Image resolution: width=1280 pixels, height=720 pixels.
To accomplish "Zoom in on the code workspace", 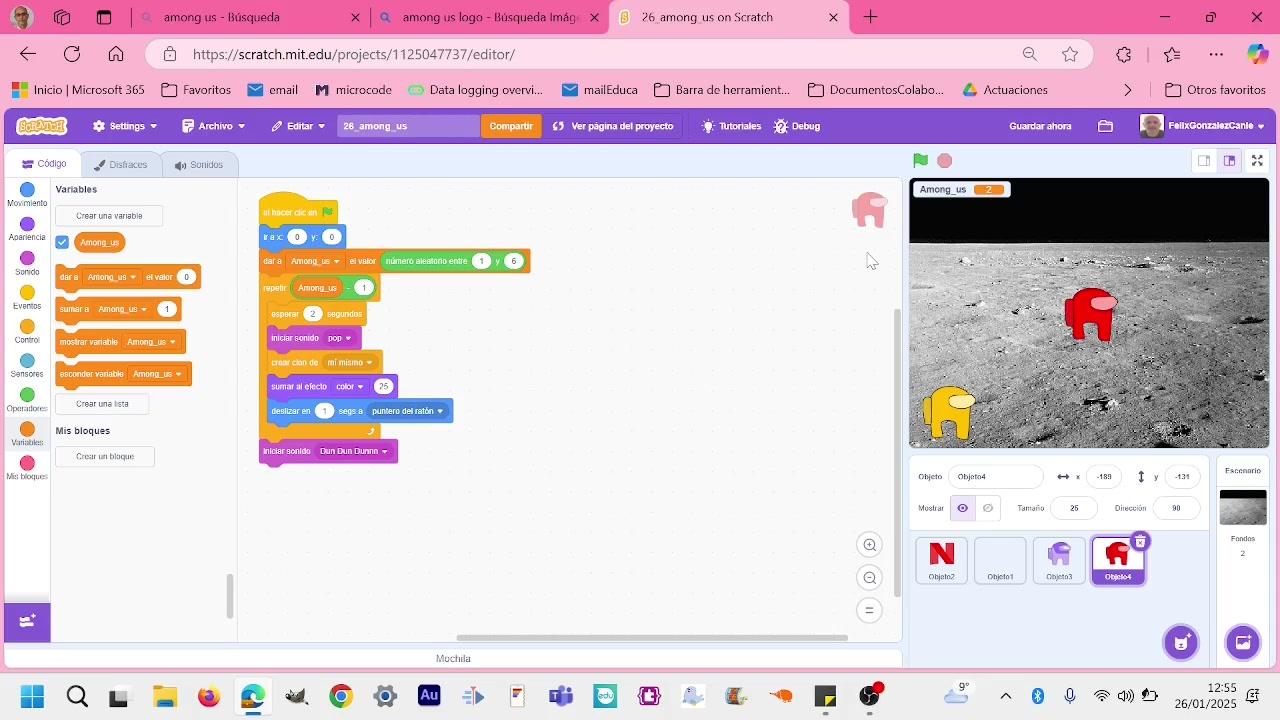I will [x=870, y=545].
